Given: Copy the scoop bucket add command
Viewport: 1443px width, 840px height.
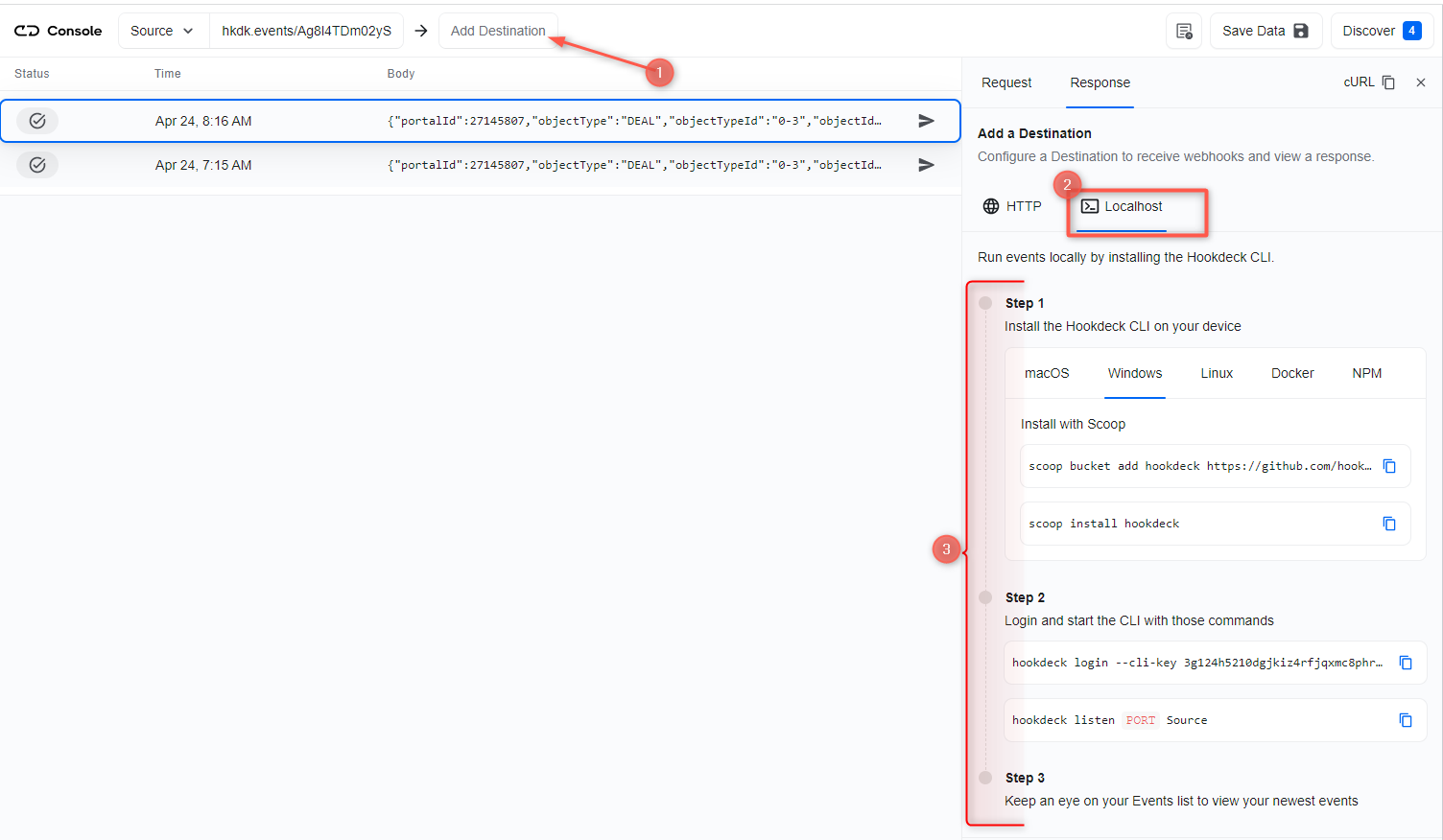Looking at the screenshot, I should tap(1389, 465).
